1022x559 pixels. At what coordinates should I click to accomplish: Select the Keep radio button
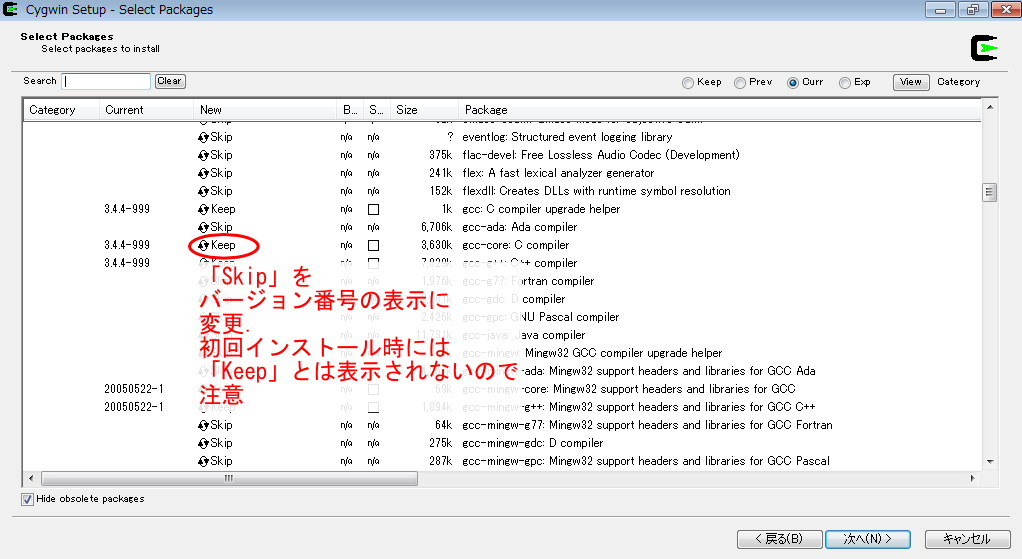point(688,83)
